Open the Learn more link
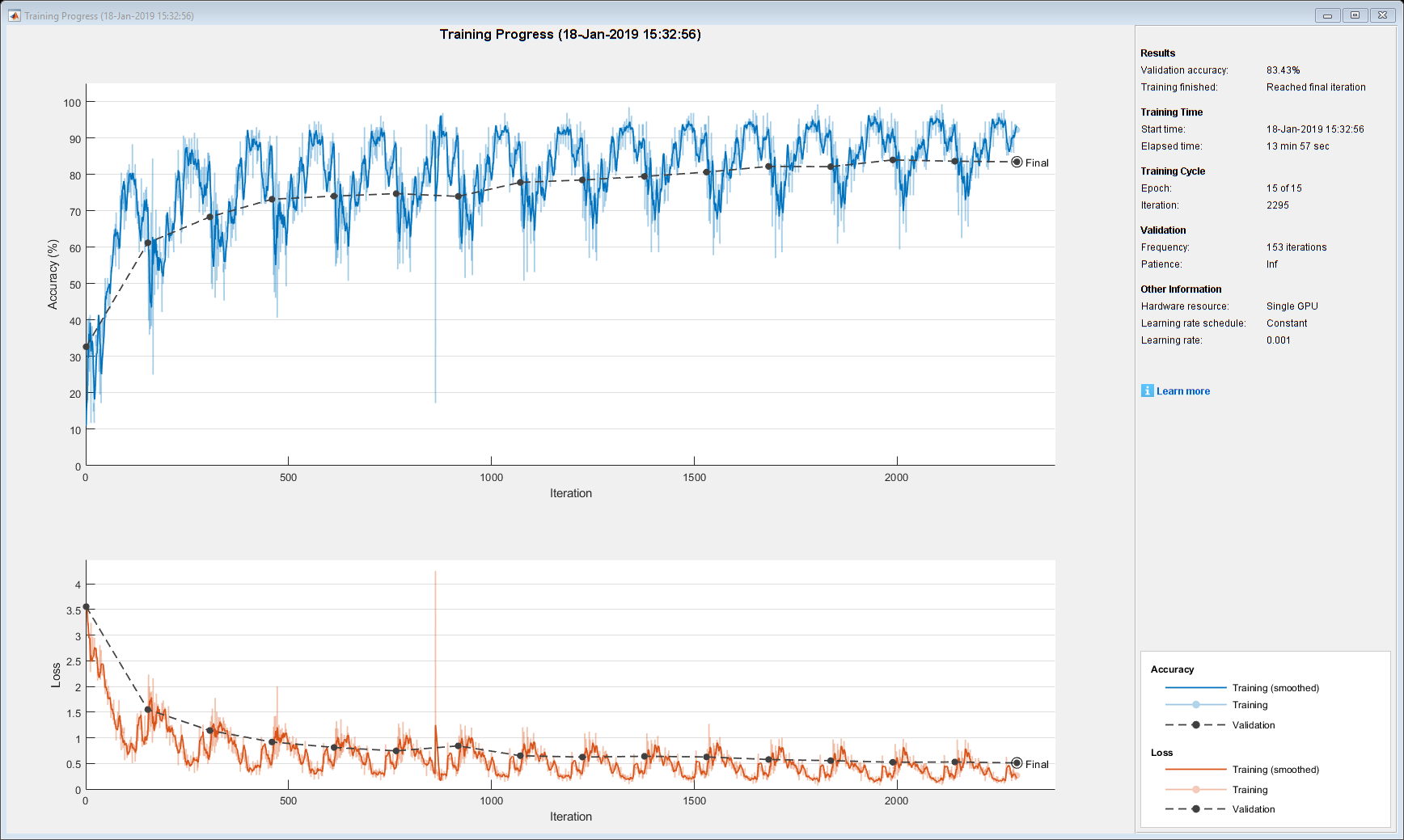The width and height of the screenshot is (1404, 840). pos(1183,391)
